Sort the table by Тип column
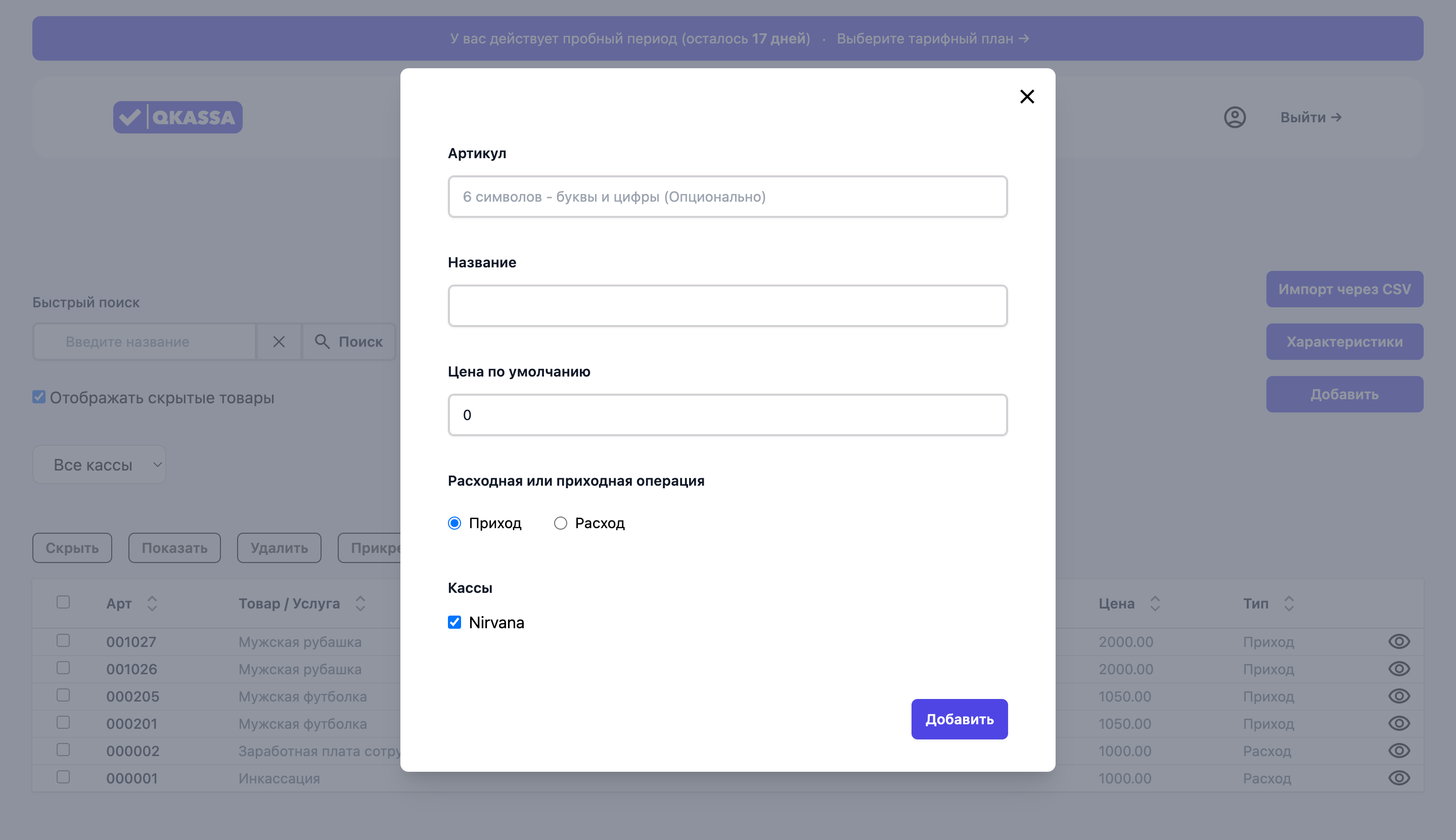Viewport: 1456px width, 840px height. click(1289, 603)
